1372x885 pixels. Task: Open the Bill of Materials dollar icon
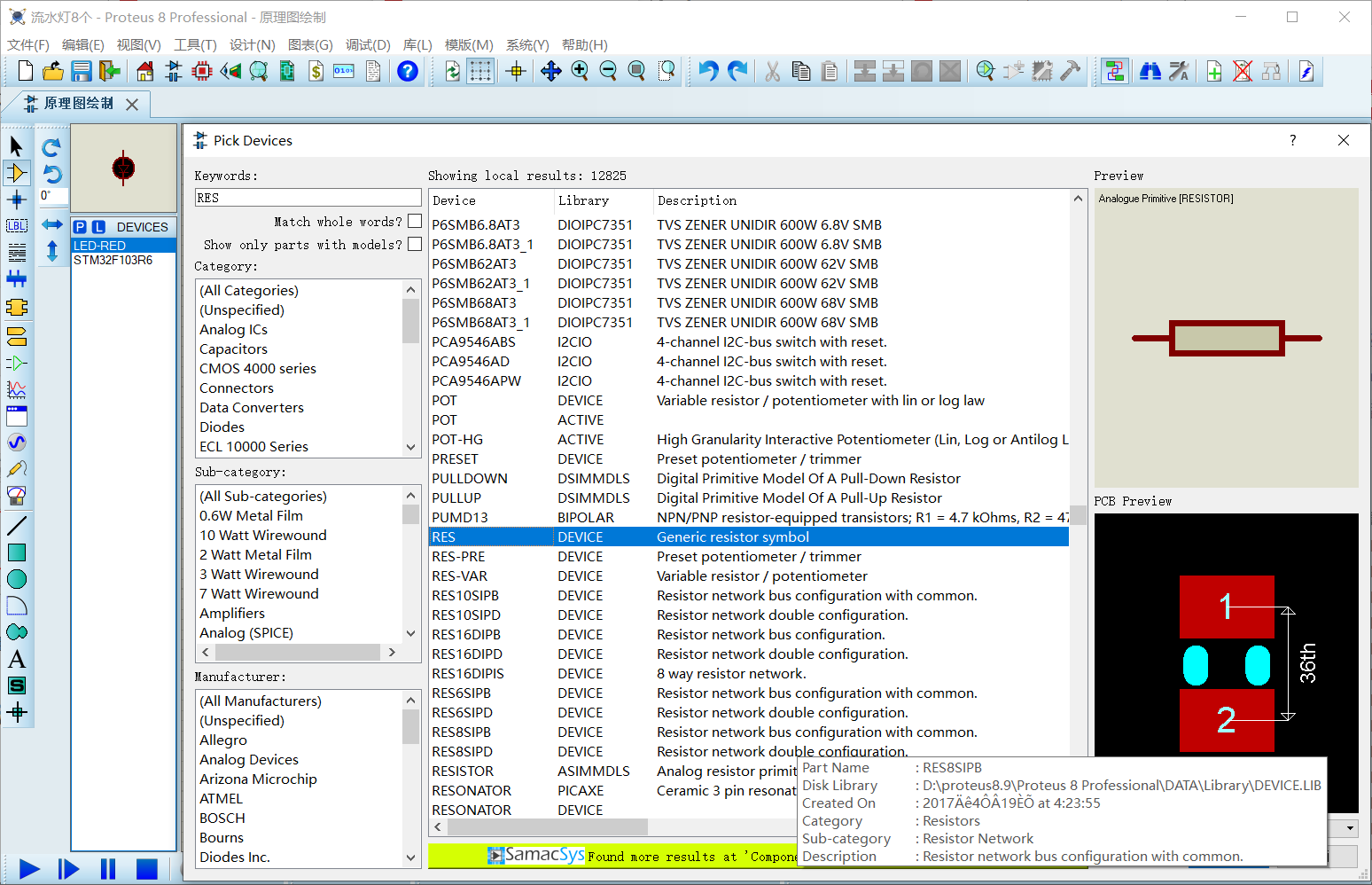click(316, 71)
